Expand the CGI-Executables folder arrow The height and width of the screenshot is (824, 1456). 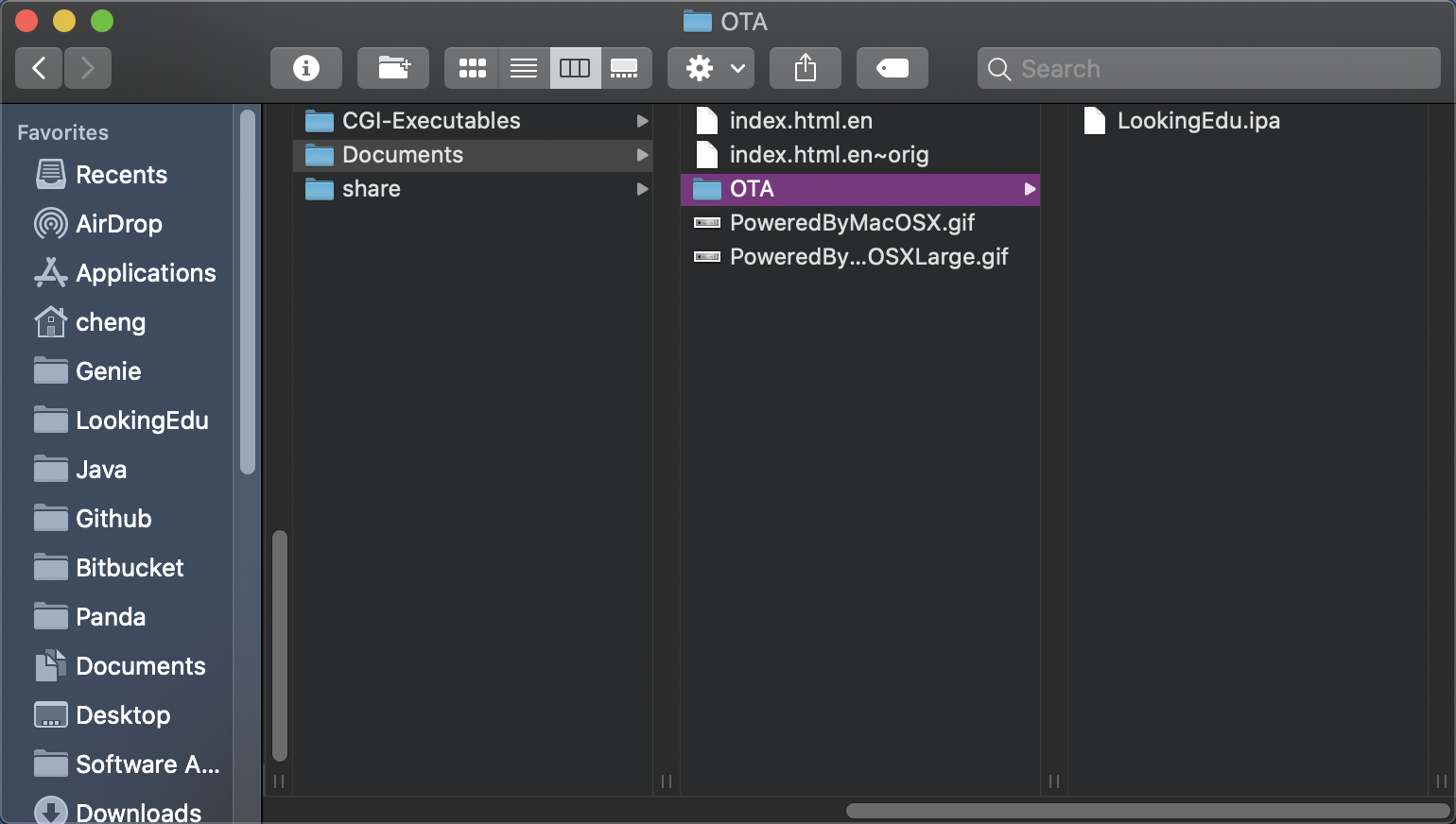642,121
